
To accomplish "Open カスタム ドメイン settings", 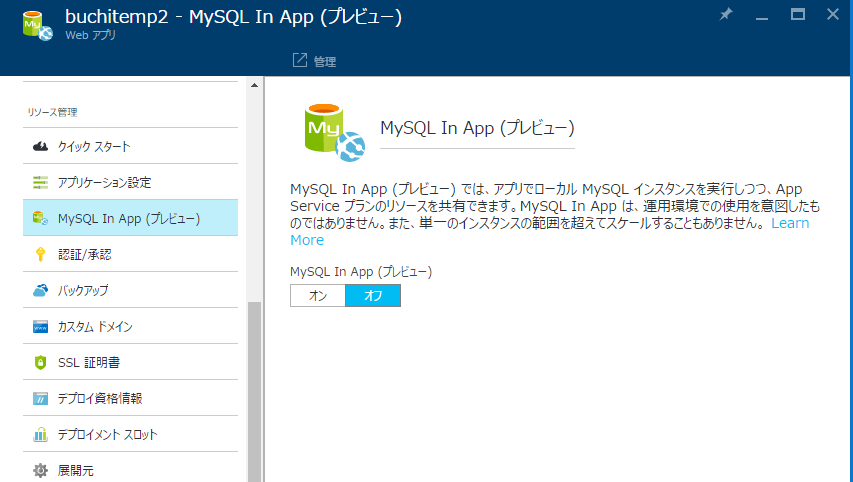I will (131, 326).
